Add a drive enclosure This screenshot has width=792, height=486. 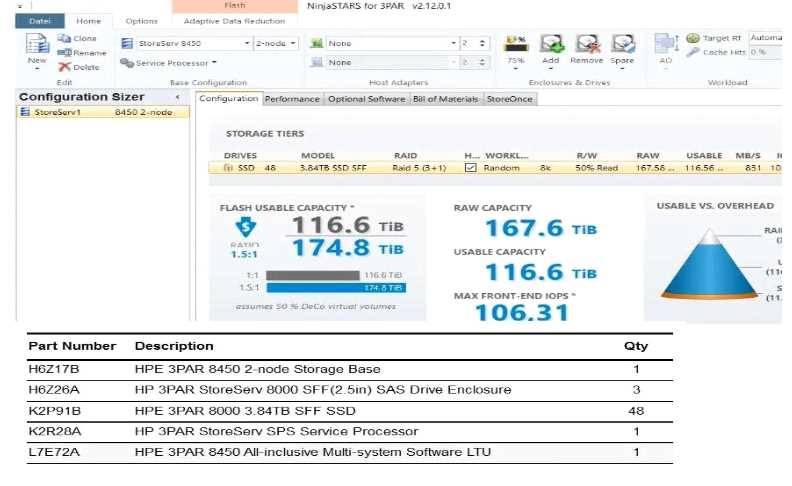click(551, 46)
